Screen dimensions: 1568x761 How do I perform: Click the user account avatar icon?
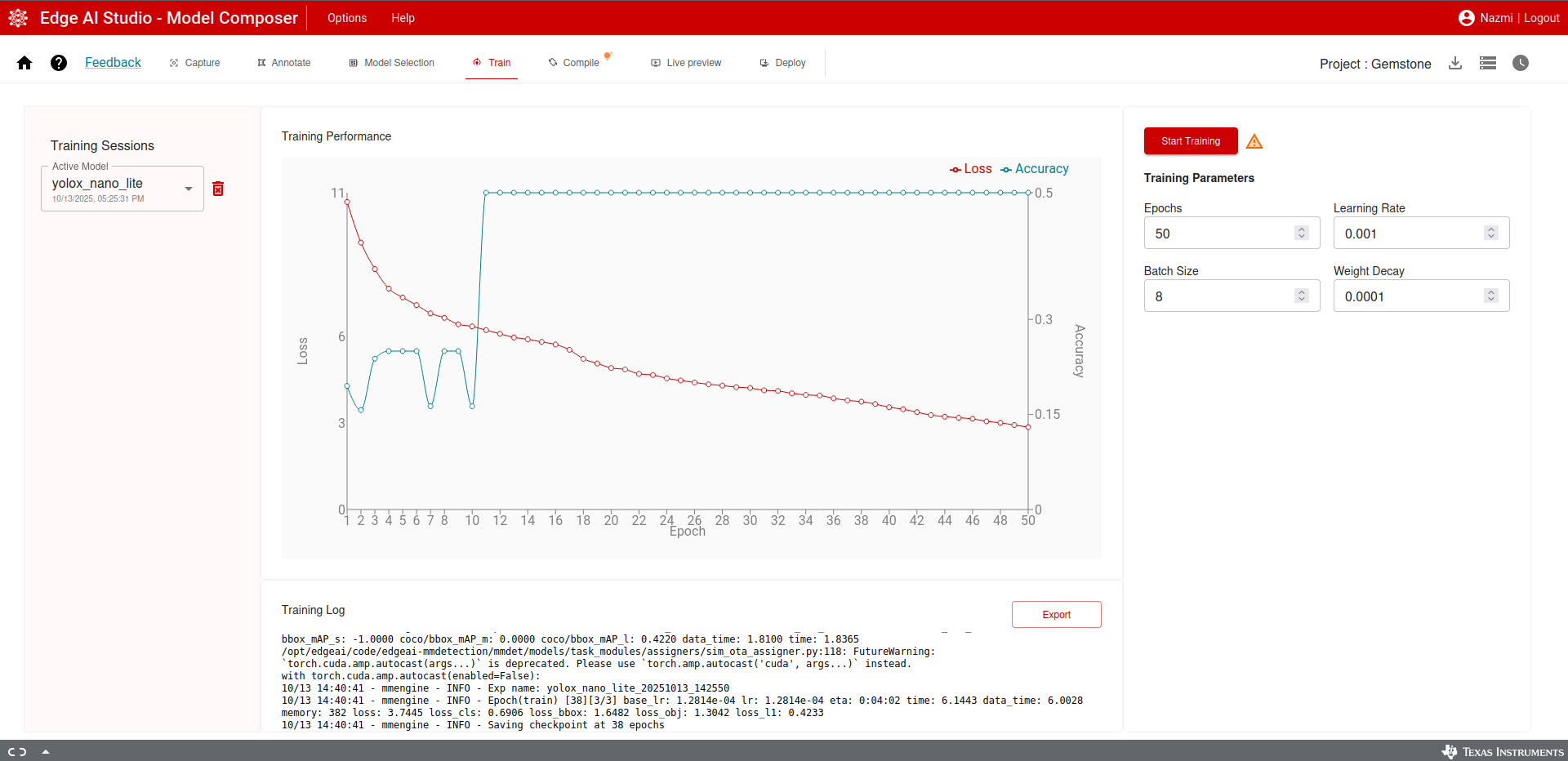[1467, 18]
